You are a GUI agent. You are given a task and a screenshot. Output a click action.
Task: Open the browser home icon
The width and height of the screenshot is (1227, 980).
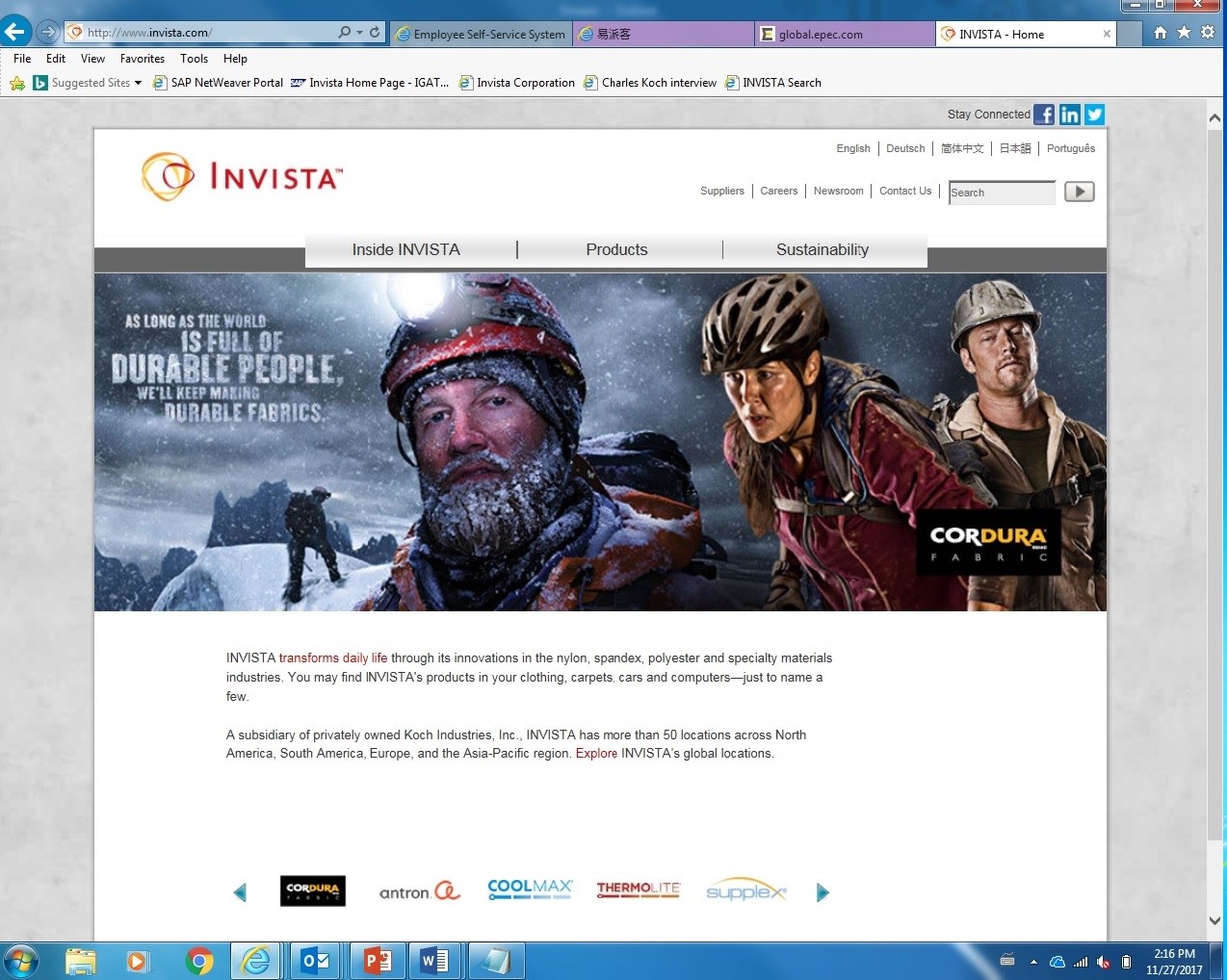click(1160, 33)
